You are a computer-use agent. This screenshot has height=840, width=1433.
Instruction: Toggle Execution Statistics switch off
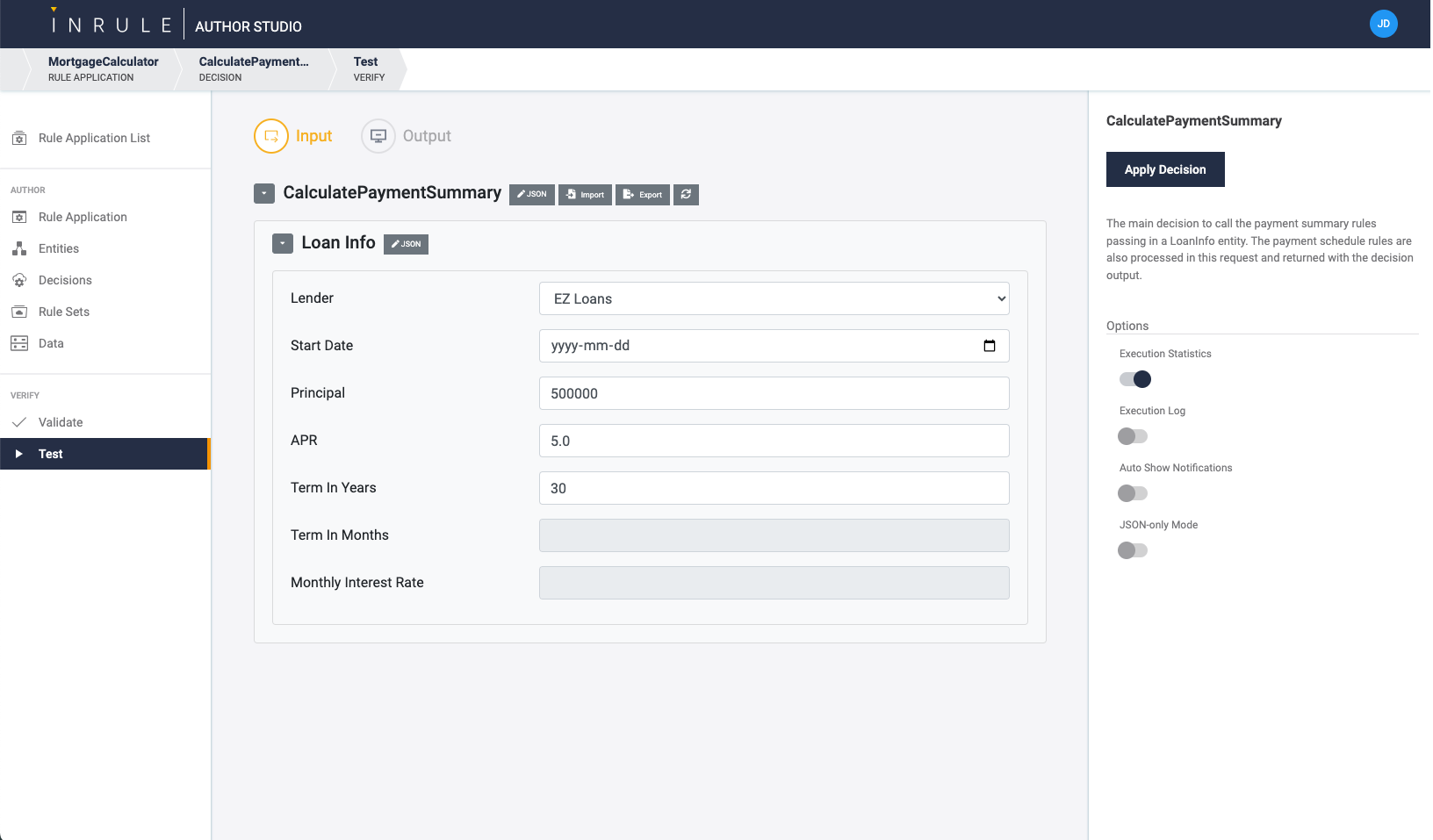[x=1134, y=379]
